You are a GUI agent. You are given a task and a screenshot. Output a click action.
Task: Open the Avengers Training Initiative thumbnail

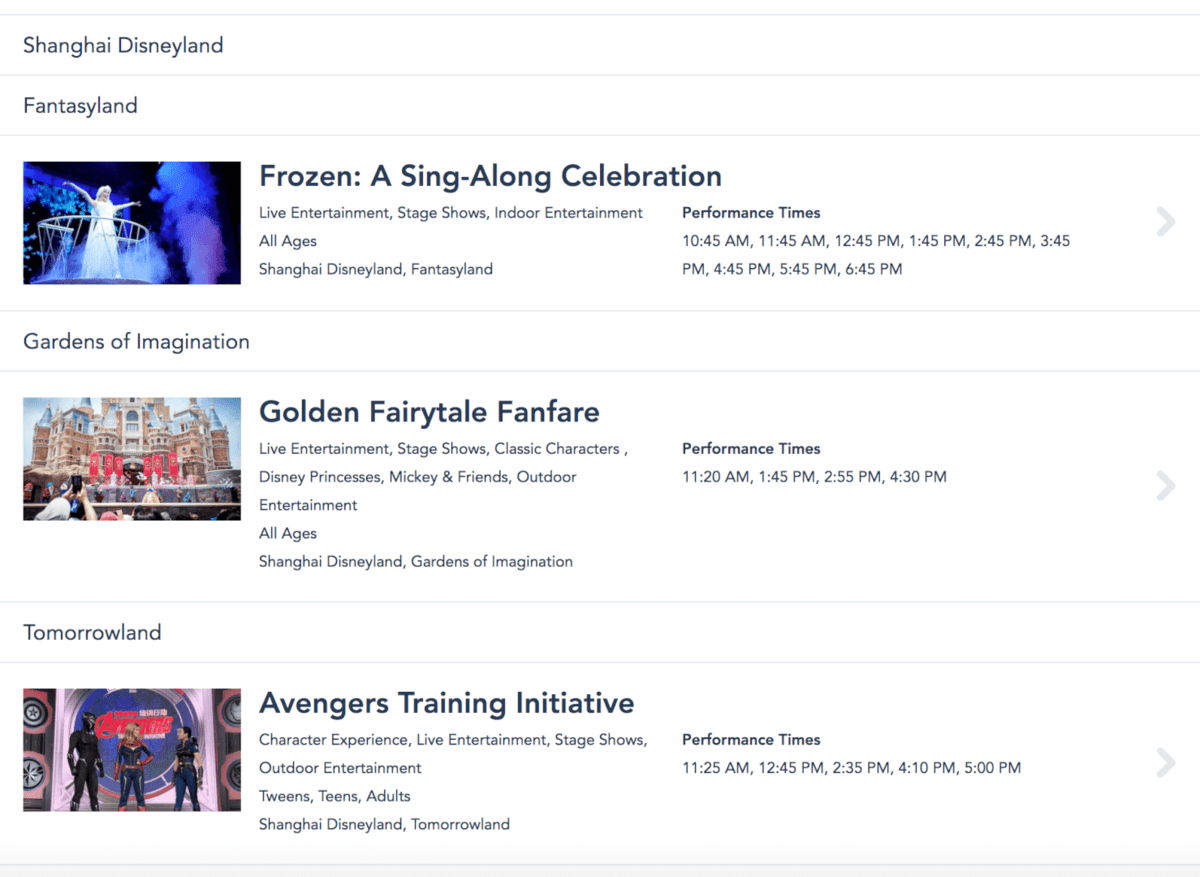click(x=132, y=750)
